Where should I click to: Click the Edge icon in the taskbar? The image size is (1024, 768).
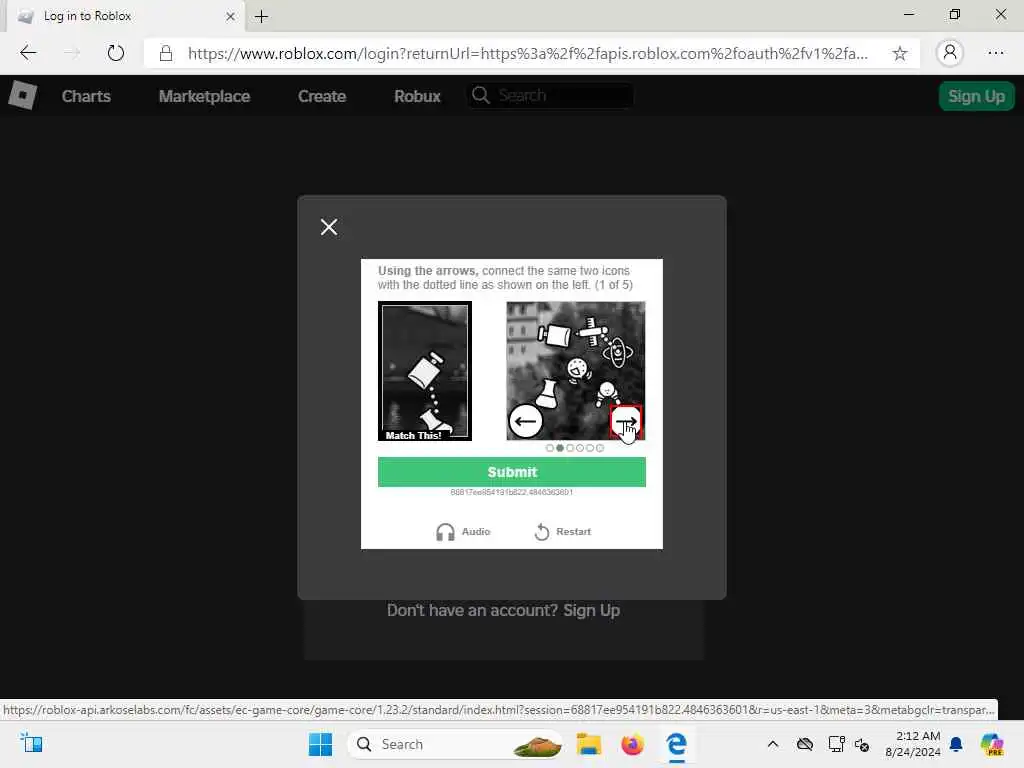click(x=677, y=744)
